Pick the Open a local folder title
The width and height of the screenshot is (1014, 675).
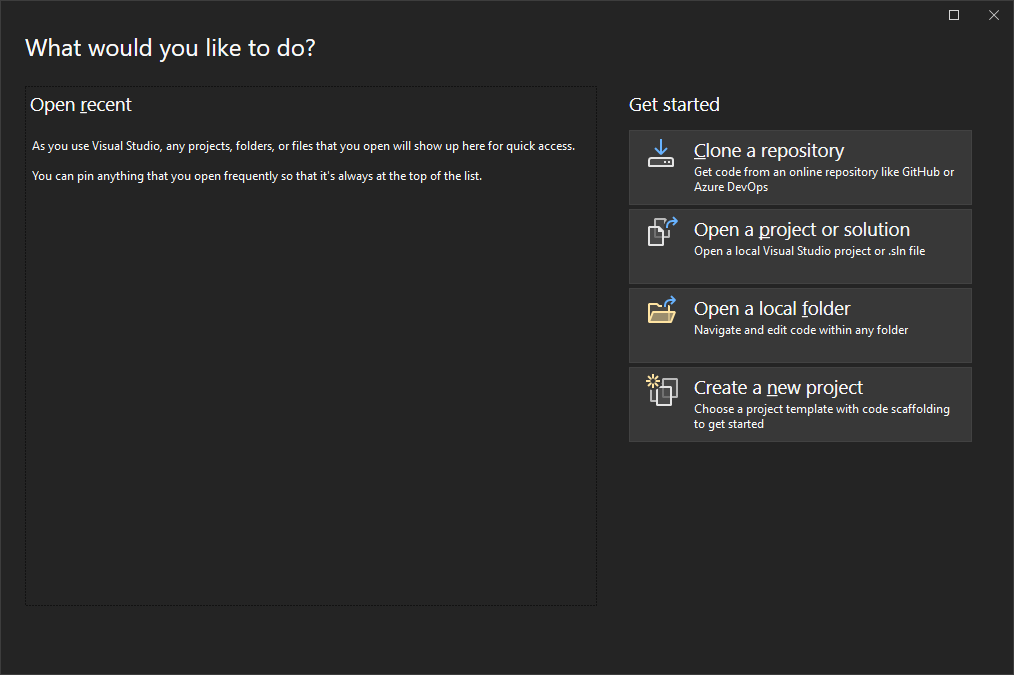click(772, 308)
